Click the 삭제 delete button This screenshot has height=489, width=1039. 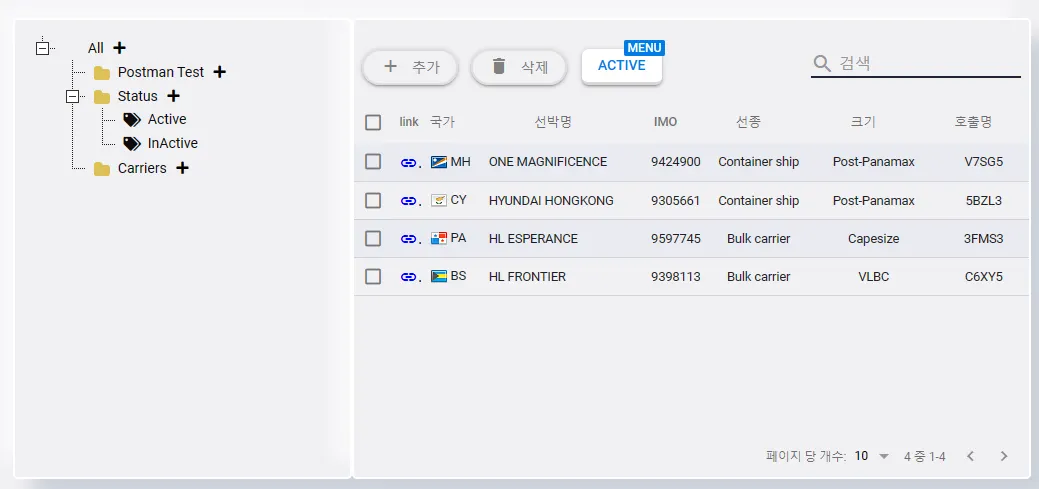click(x=519, y=67)
